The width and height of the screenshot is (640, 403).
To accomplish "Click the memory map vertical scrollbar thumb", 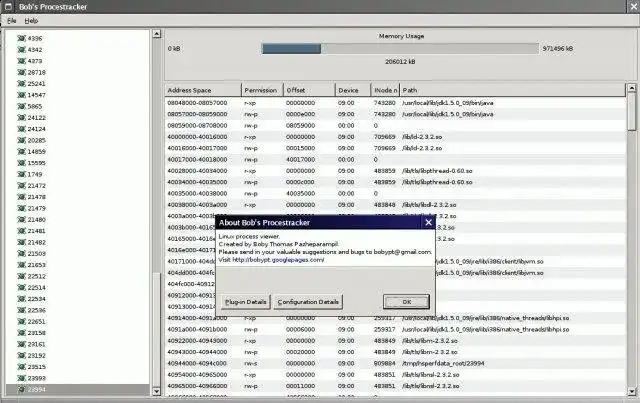I will pyautogui.click(x=632, y=111).
